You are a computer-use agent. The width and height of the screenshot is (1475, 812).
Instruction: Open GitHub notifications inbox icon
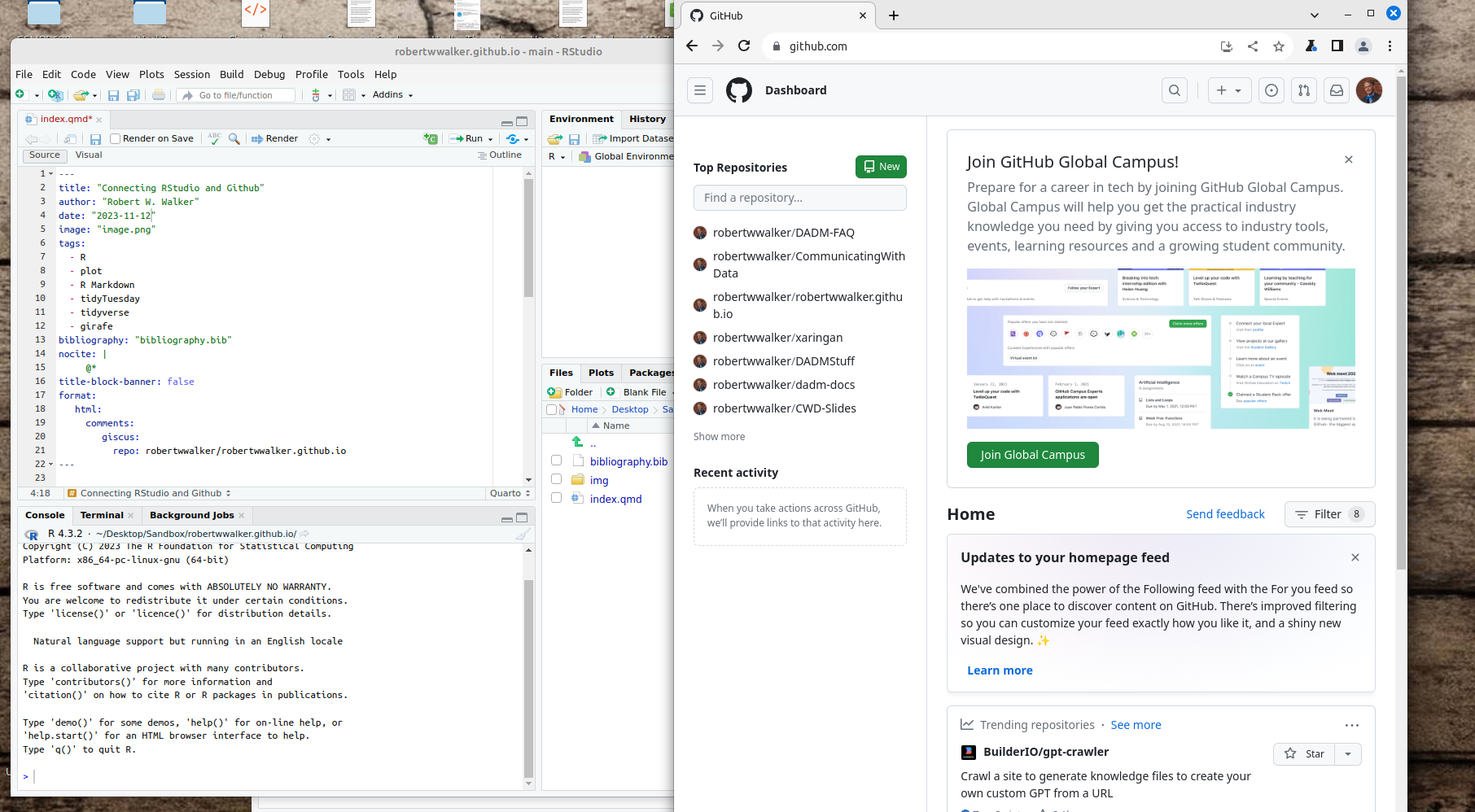click(x=1337, y=90)
